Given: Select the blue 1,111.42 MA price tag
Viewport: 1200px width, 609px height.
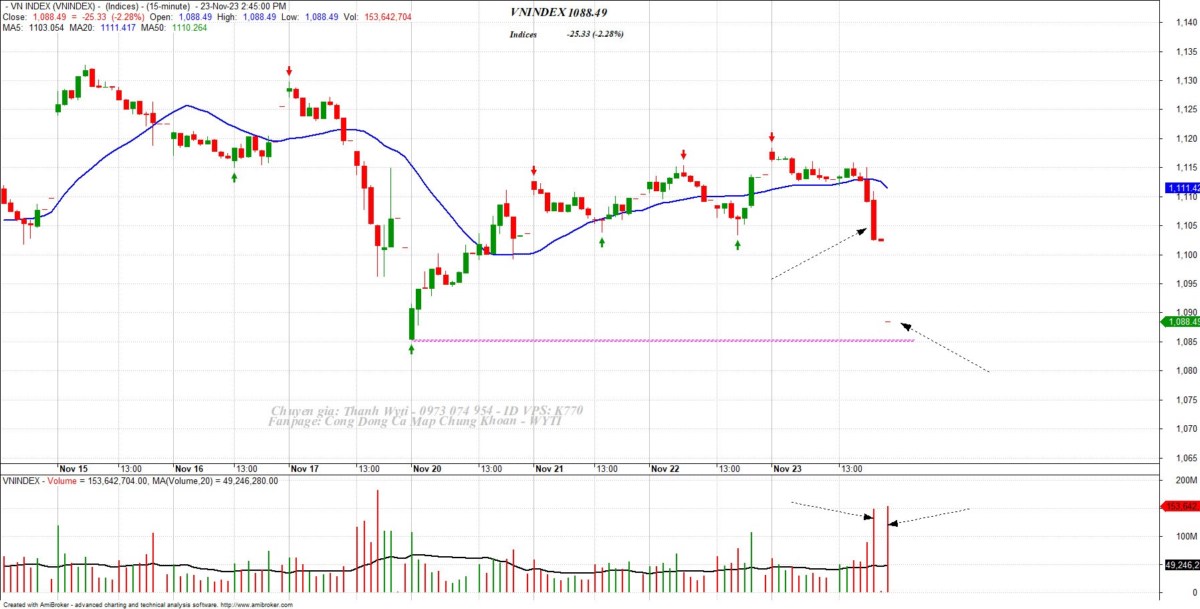Looking at the screenshot, I should pyautogui.click(x=1181, y=188).
